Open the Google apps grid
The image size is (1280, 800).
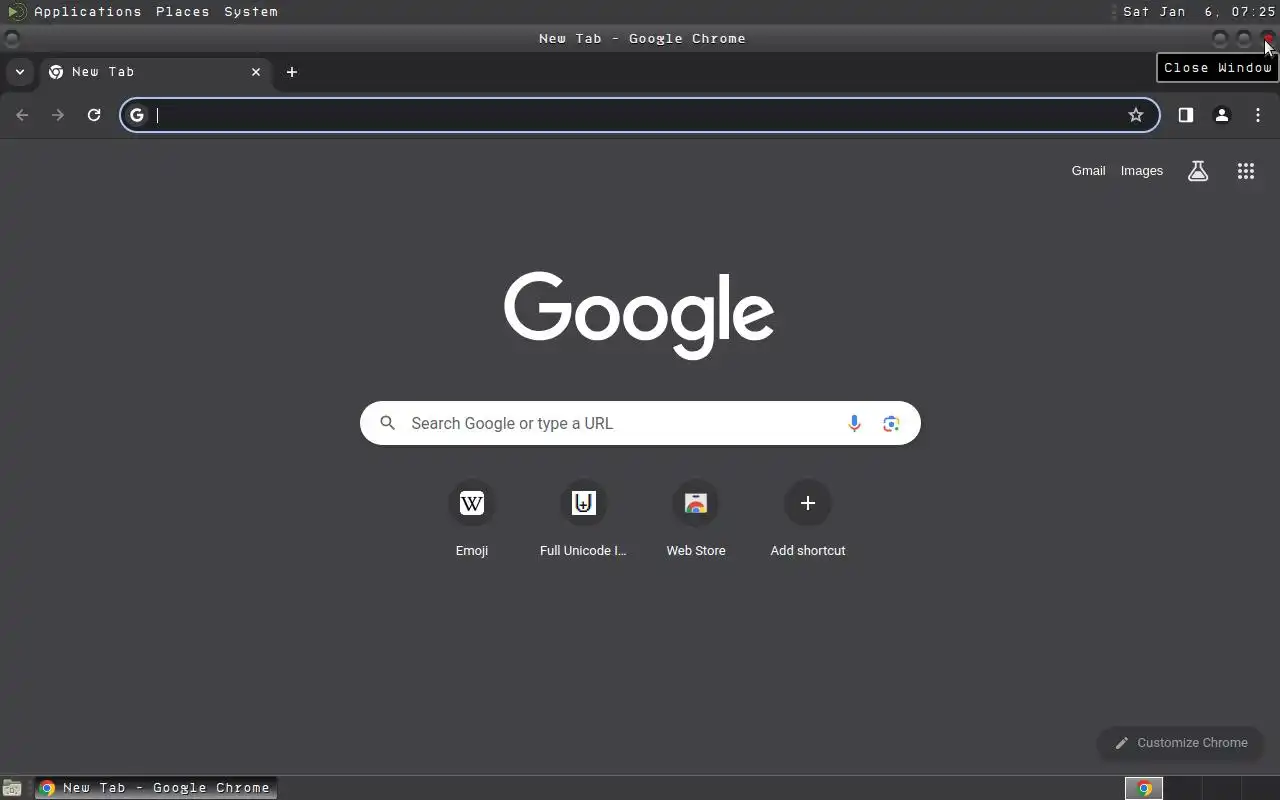coord(1246,171)
